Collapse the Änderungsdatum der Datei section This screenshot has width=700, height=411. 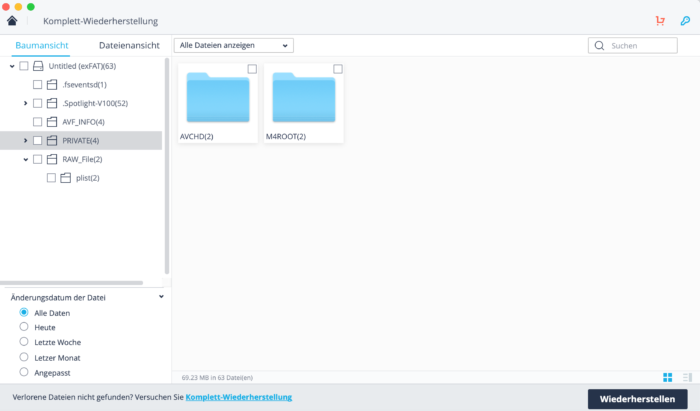161,297
